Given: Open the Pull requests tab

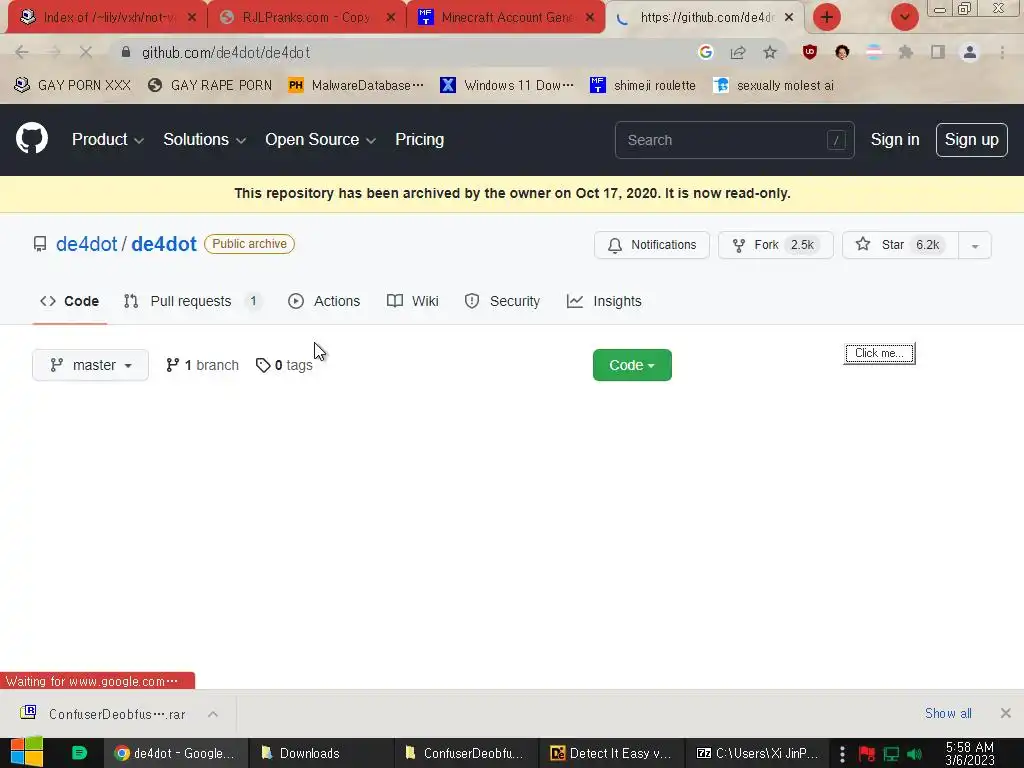Looking at the screenshot, I should (x=192, y=301).
